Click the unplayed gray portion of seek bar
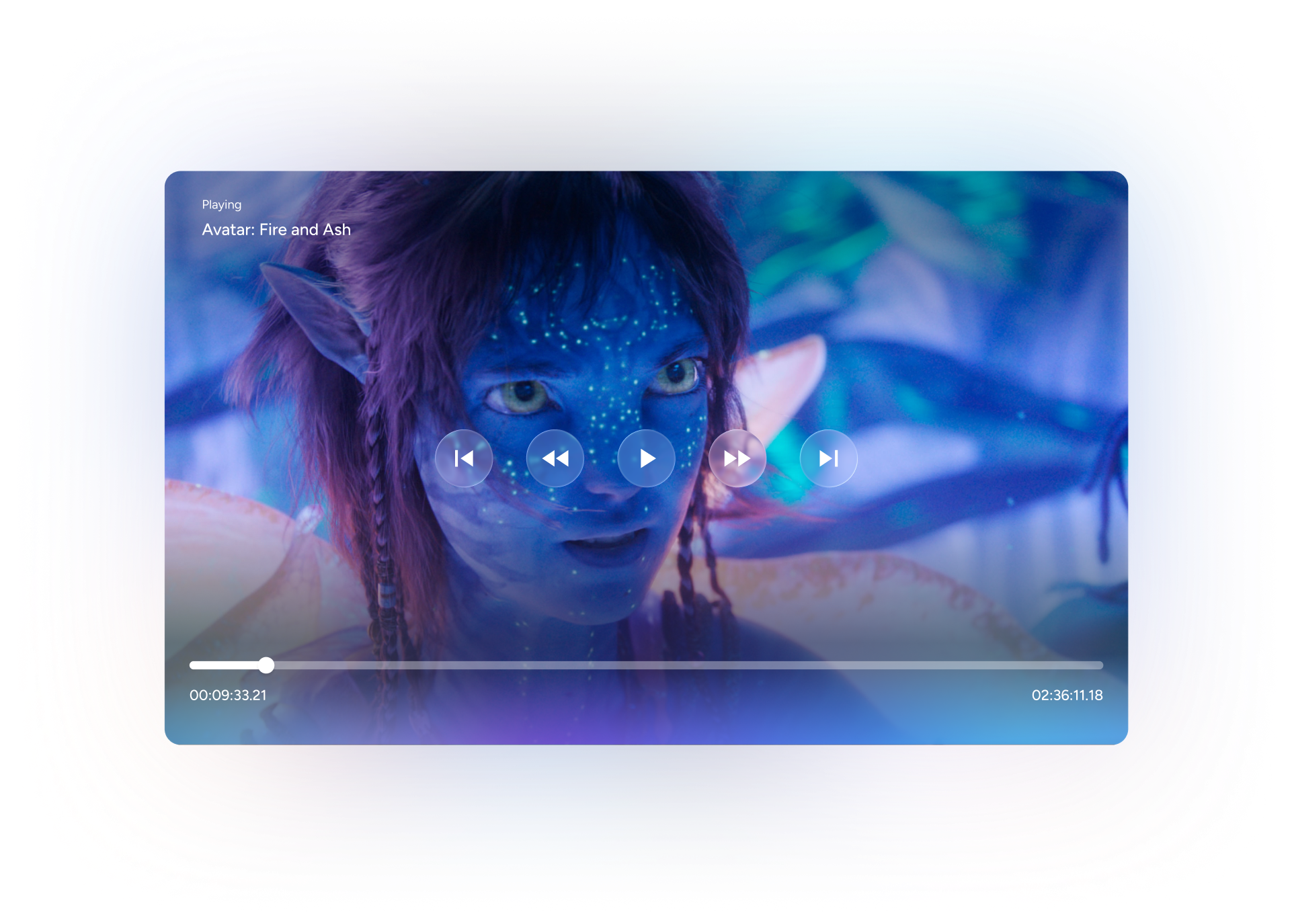Viewport: 1292px width, 924px height. [x=672, y=665]
